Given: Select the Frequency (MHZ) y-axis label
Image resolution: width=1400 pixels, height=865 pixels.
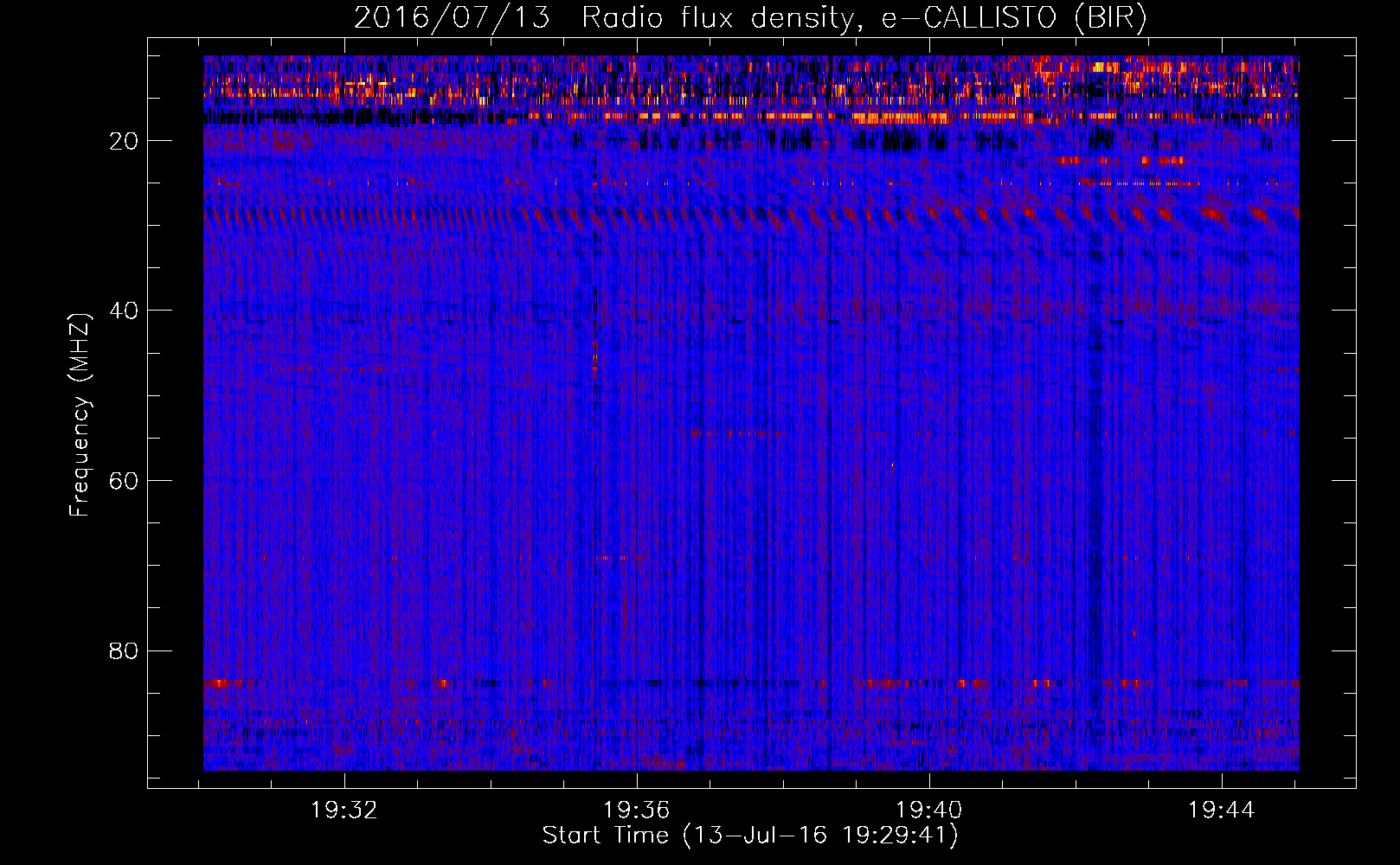Looking at the screenshot, I should tap(80, 413).
